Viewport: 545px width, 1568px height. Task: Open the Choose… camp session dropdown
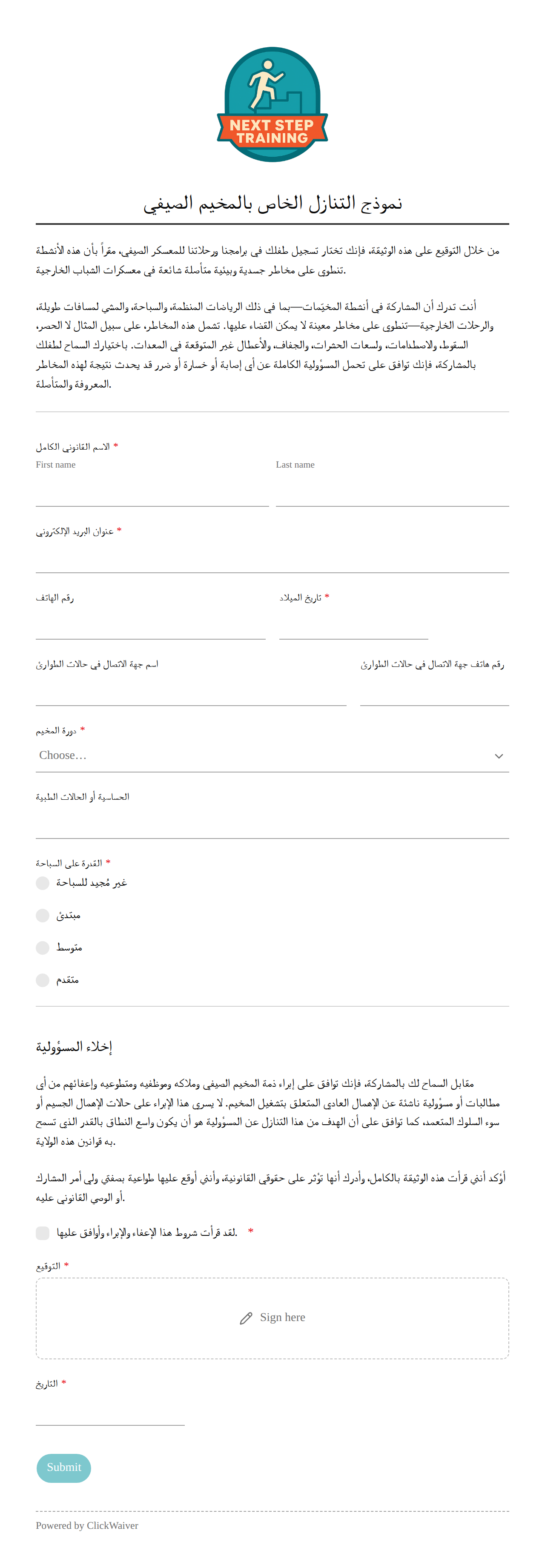[x=272, y=756]
